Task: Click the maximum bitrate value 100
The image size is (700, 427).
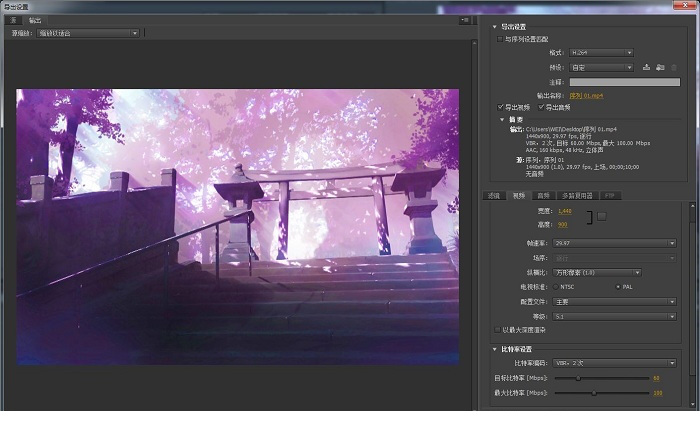Action: click(658, 393)
